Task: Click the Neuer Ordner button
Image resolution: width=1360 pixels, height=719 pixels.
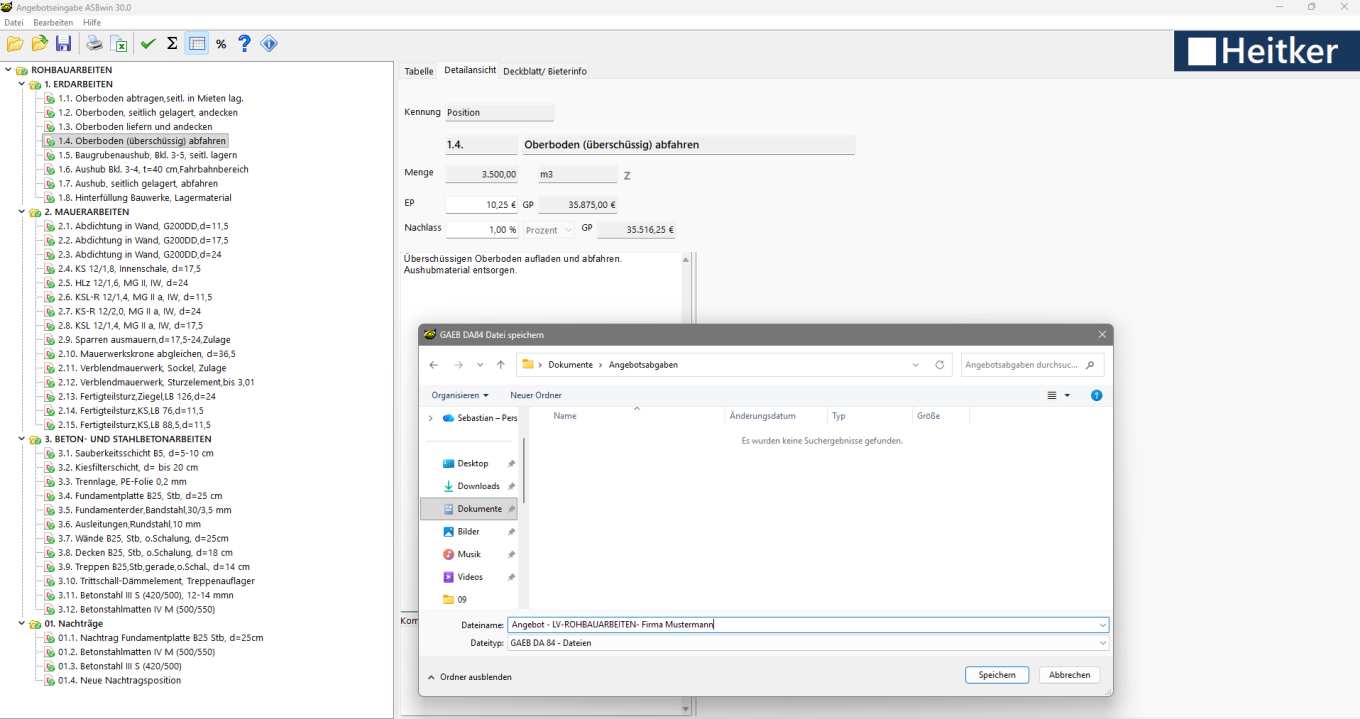Action: [536, 395]
